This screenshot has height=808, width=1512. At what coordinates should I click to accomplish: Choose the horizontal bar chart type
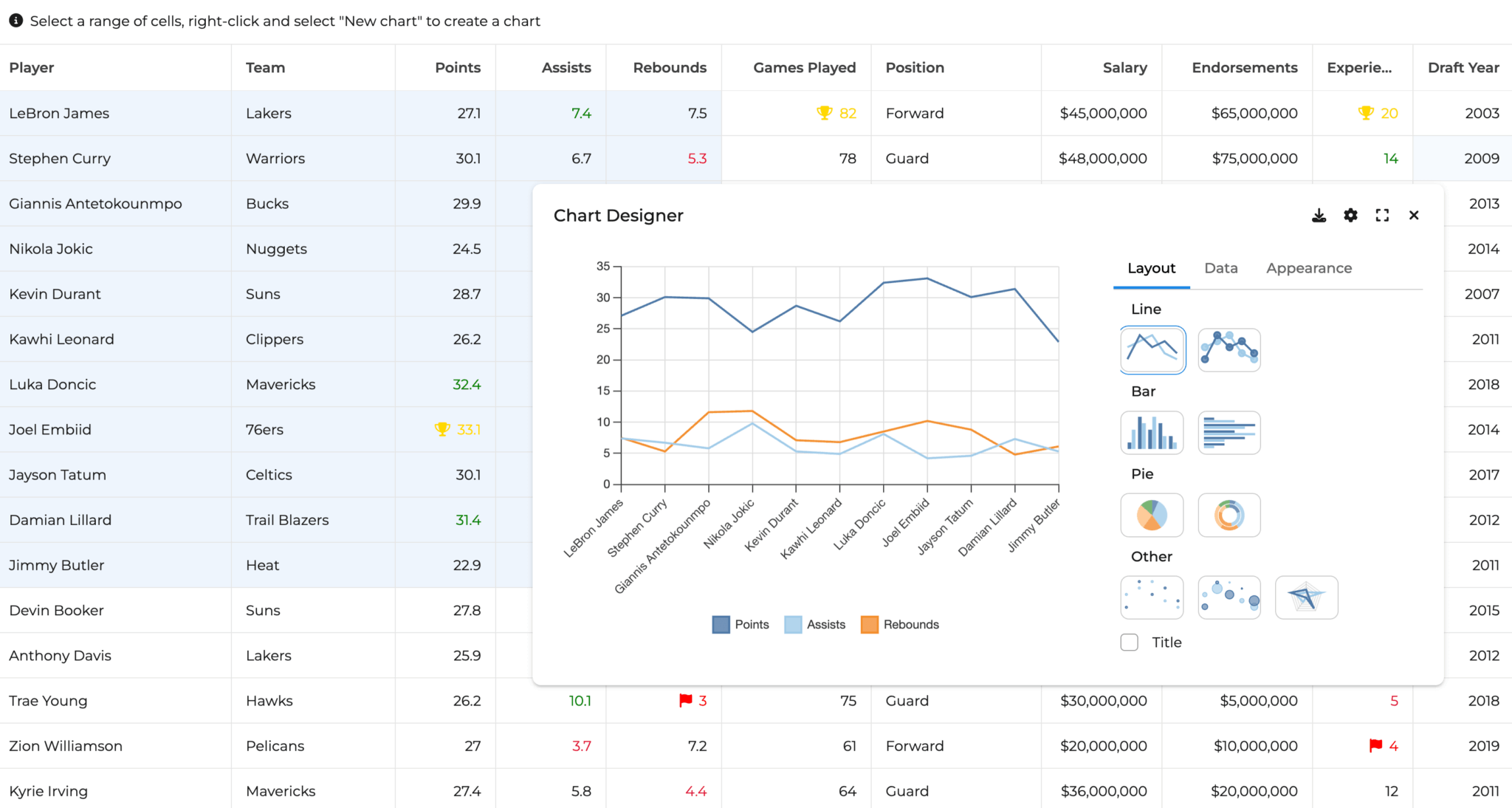coord(1228,433)
